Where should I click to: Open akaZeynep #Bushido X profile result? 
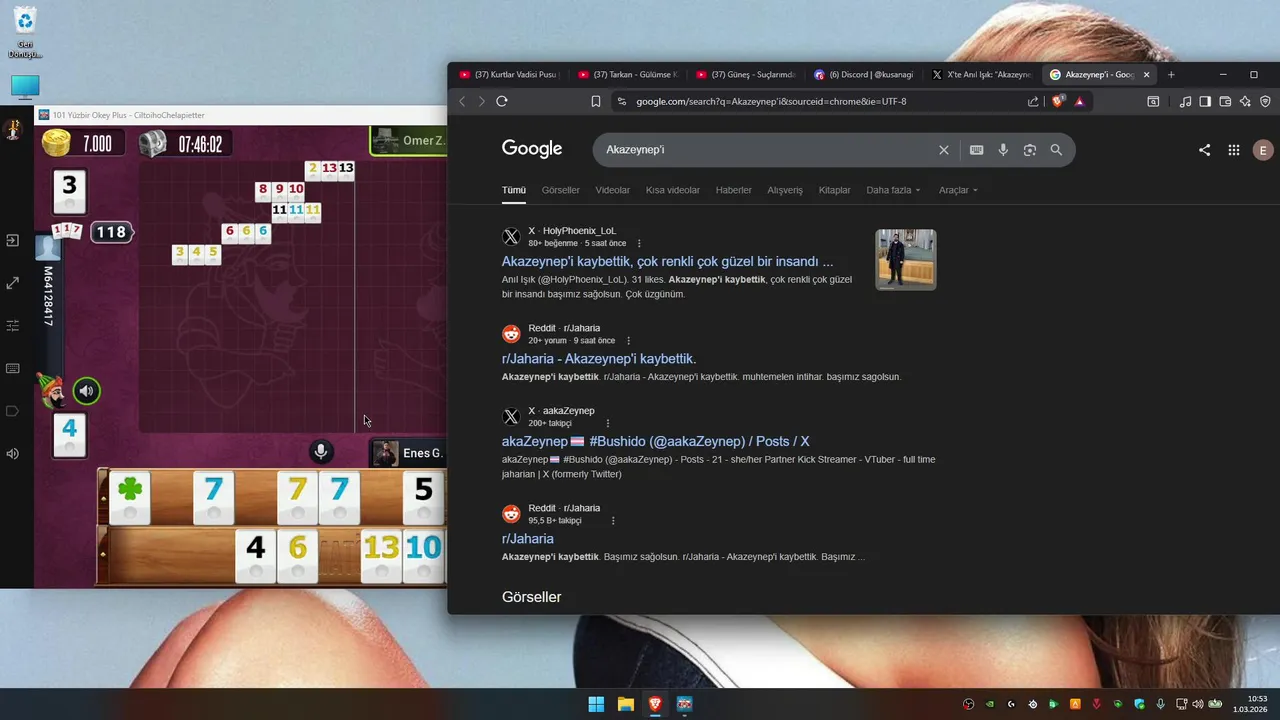[655, 441]
